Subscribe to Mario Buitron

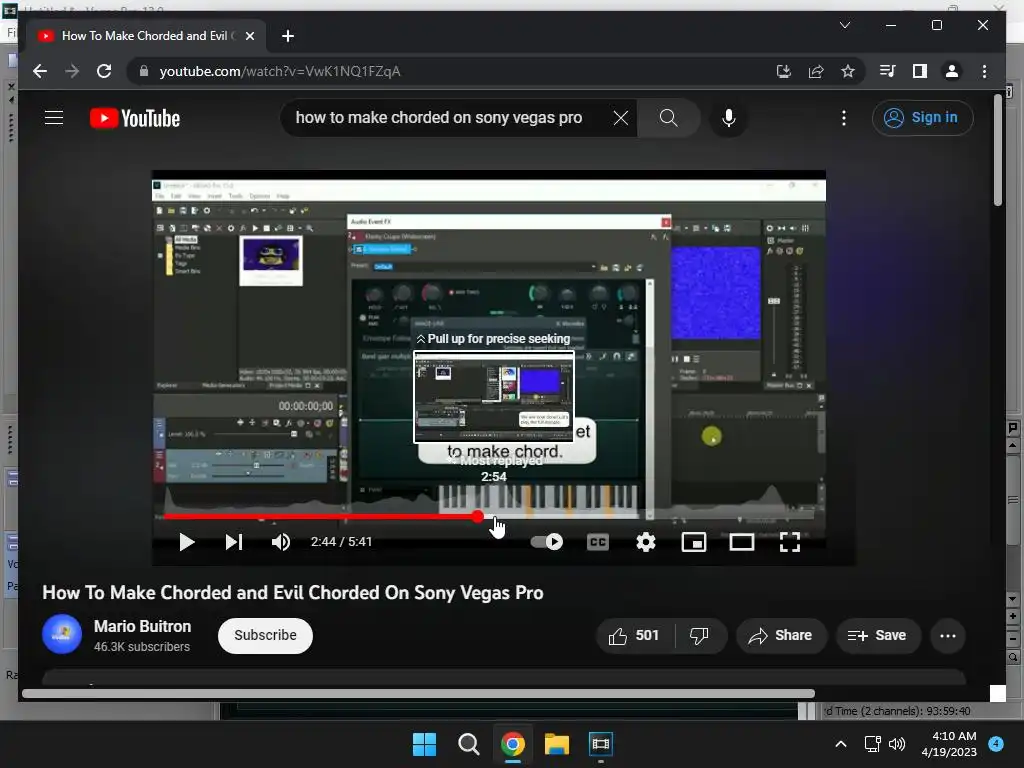265,635
